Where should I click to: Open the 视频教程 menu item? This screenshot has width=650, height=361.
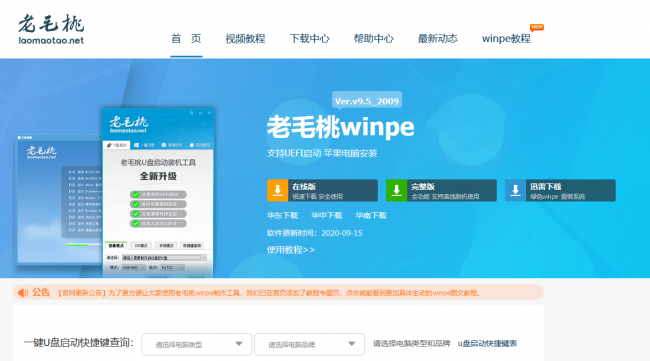(245, 39)
